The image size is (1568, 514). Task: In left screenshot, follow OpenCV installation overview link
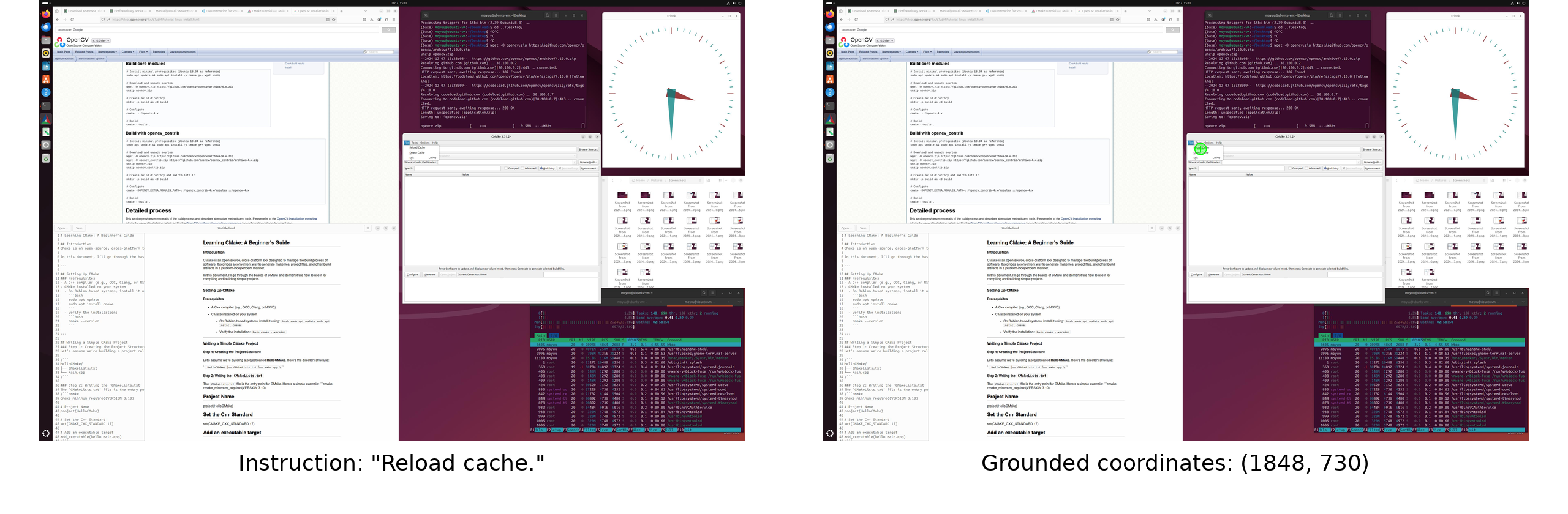point(297,218)
